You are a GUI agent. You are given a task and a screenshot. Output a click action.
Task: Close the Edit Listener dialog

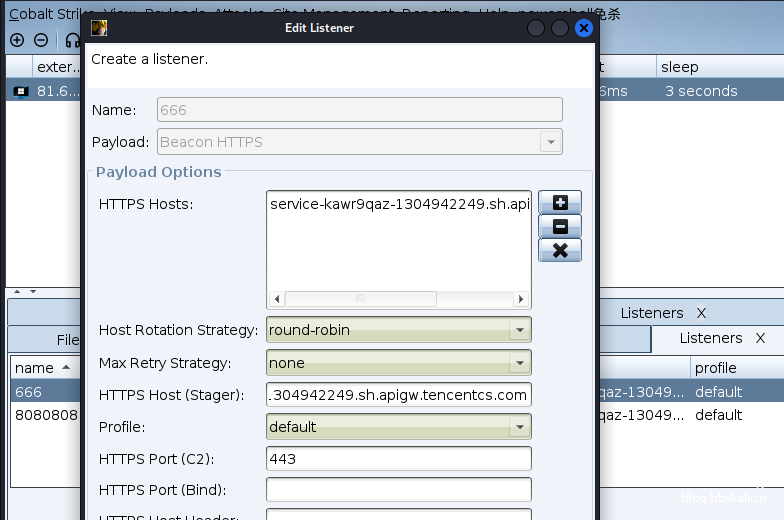point(584,28)
